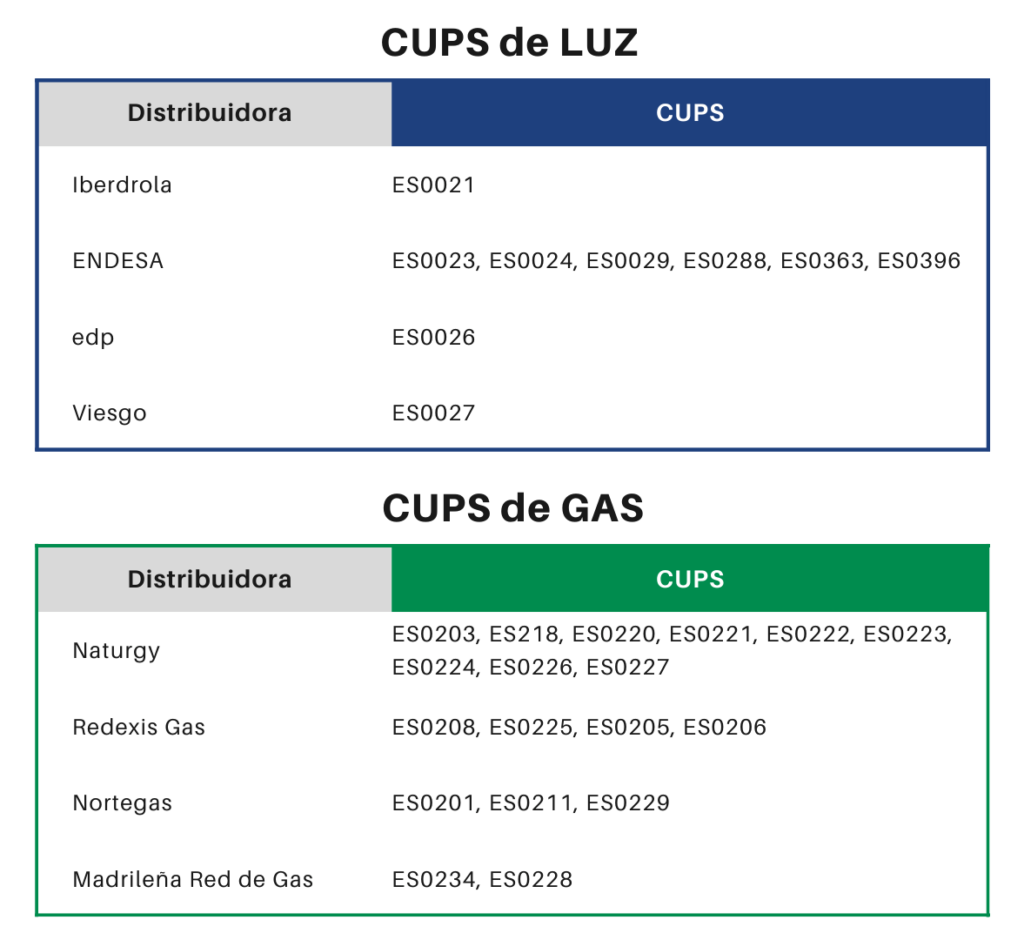
Task: Click the "CUPS de LUZ" title
Action: (510, 43)
